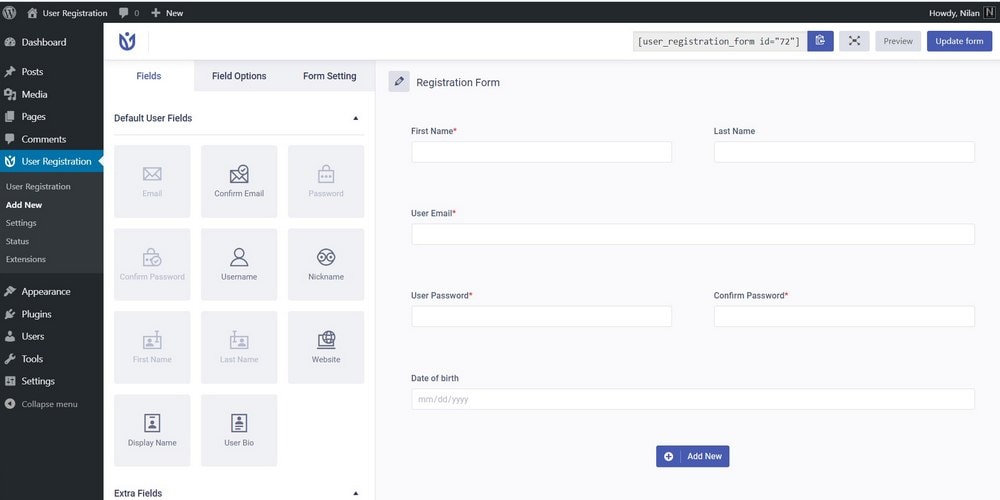
Task: Open the User Registration site home link
Action: pyautogui.click(x=67, y=13)
